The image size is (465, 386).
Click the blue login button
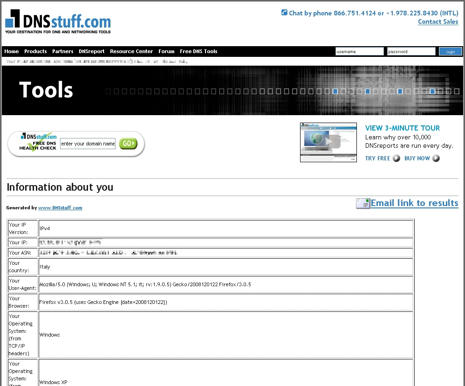[450, 51]
